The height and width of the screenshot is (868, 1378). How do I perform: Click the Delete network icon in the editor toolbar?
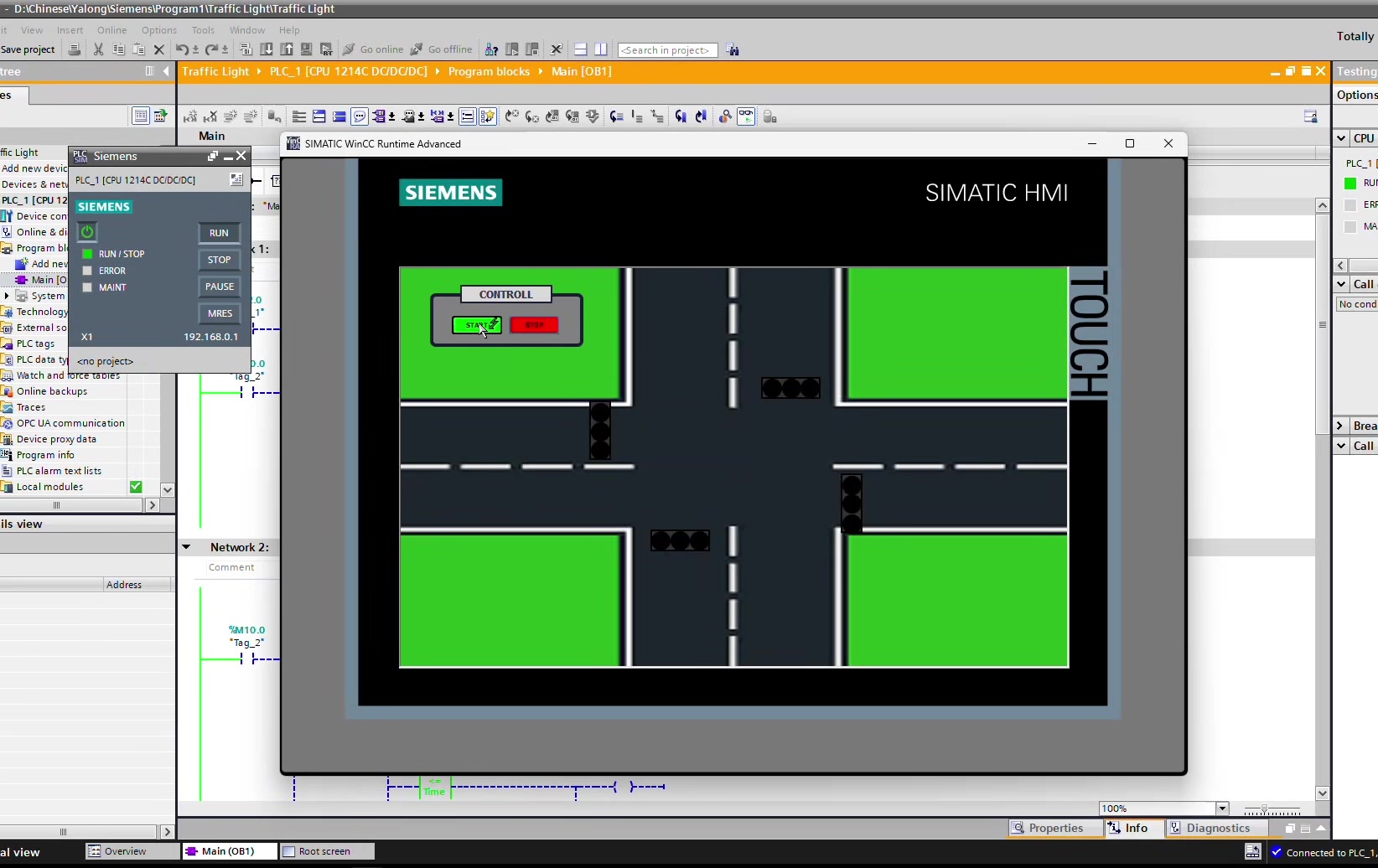coord(210,116)
